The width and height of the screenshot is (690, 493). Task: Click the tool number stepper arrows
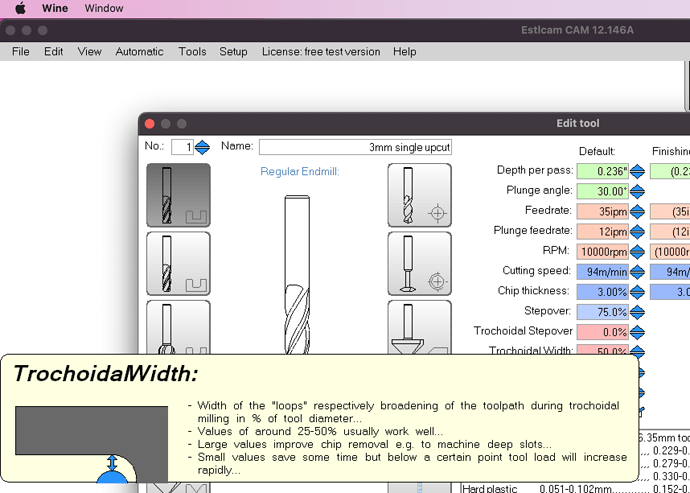(x=202, y=147)
